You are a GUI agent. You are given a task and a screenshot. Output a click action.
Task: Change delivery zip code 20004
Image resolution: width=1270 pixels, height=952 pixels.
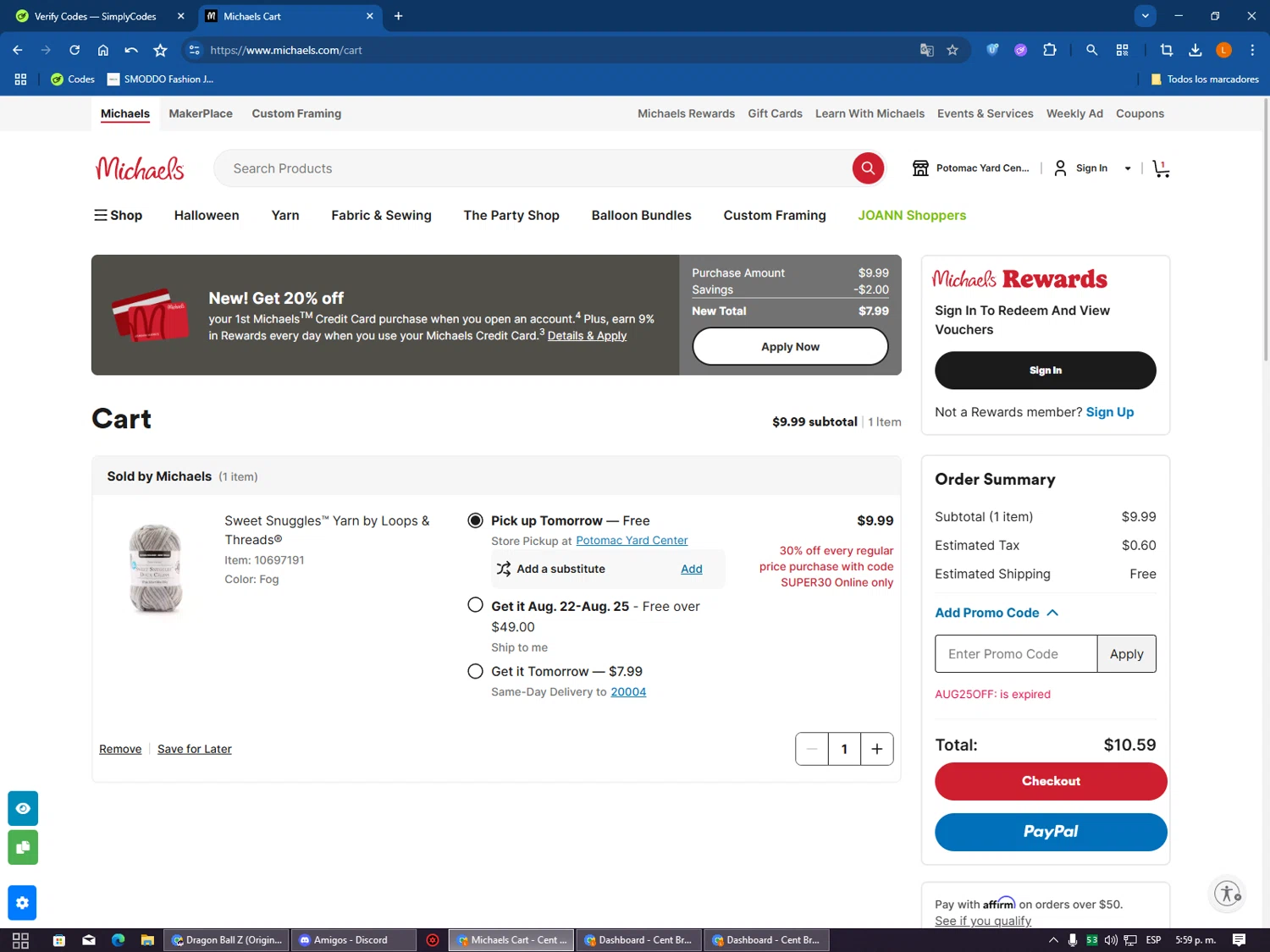pyautogui.click(x=628, y=691)
